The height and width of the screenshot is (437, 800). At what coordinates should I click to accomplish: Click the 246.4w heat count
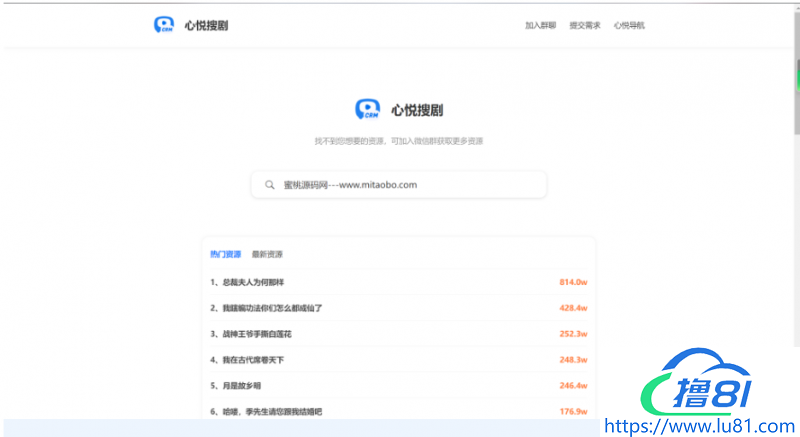point(573,385)
